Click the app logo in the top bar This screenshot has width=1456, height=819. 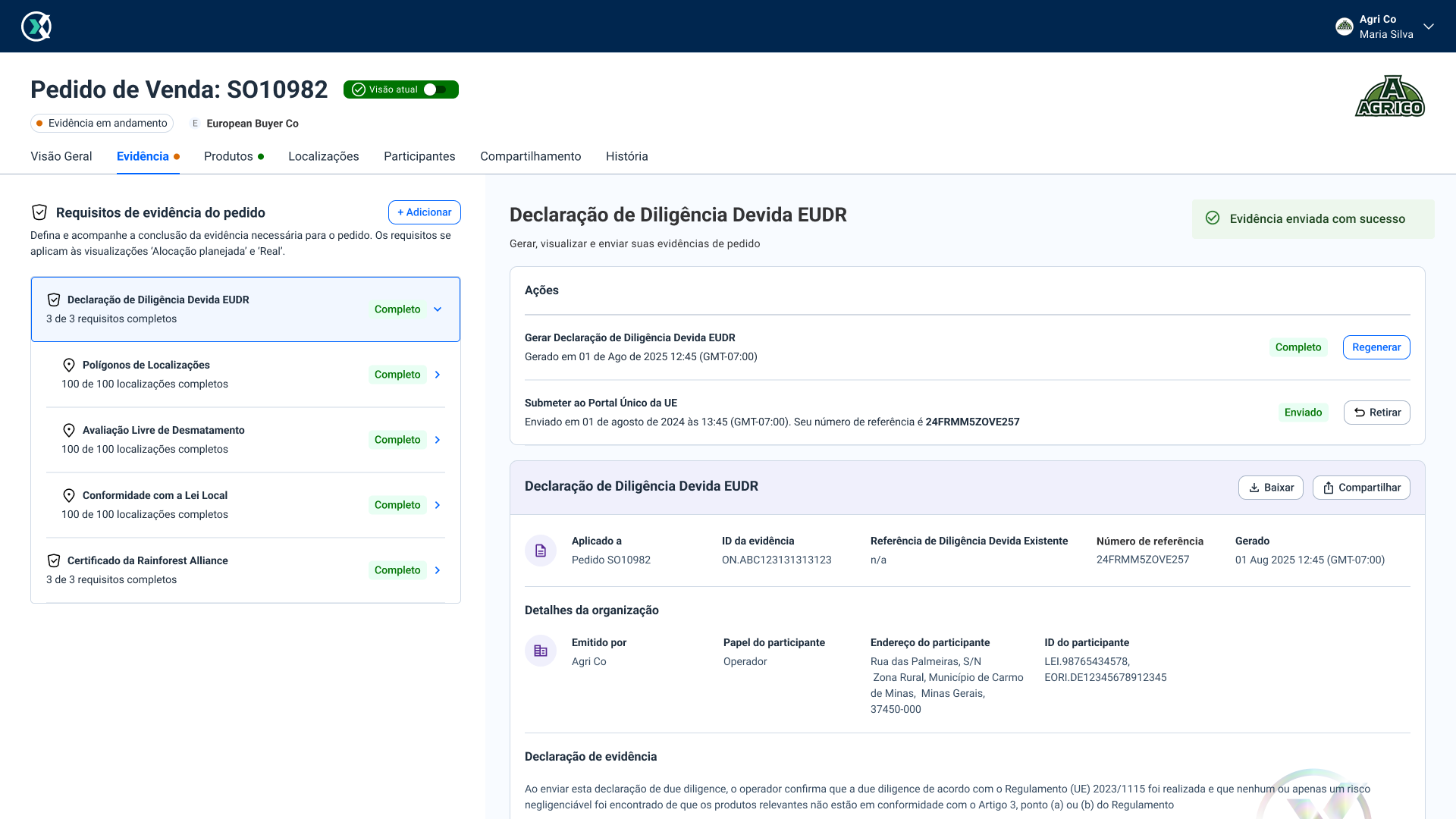36,27
